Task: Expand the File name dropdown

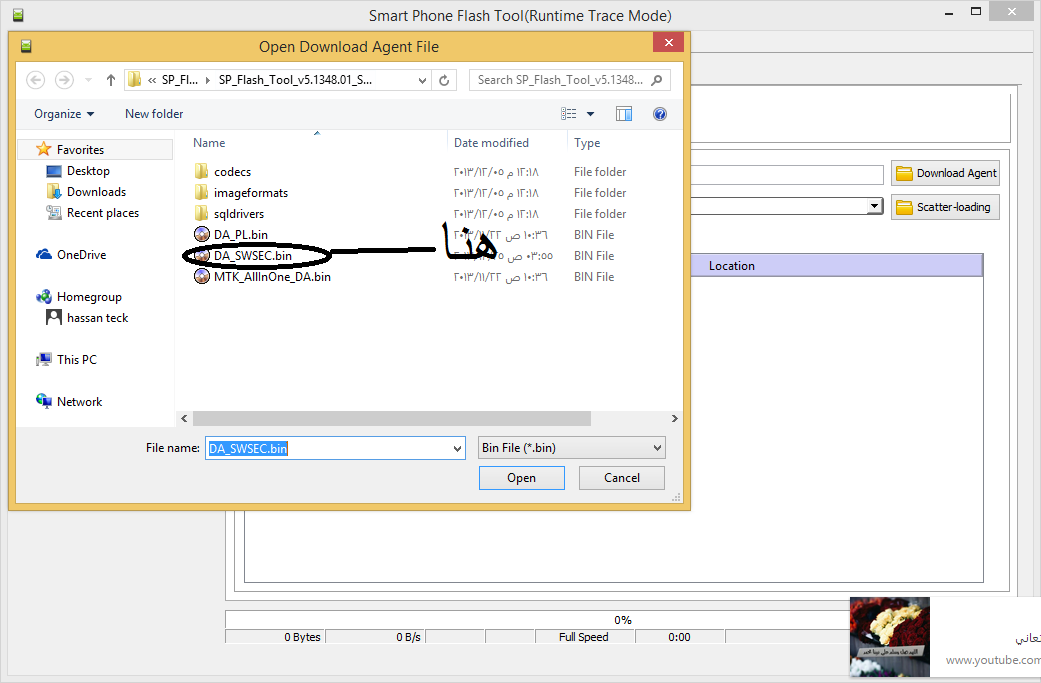Action: tap(457, 449)
